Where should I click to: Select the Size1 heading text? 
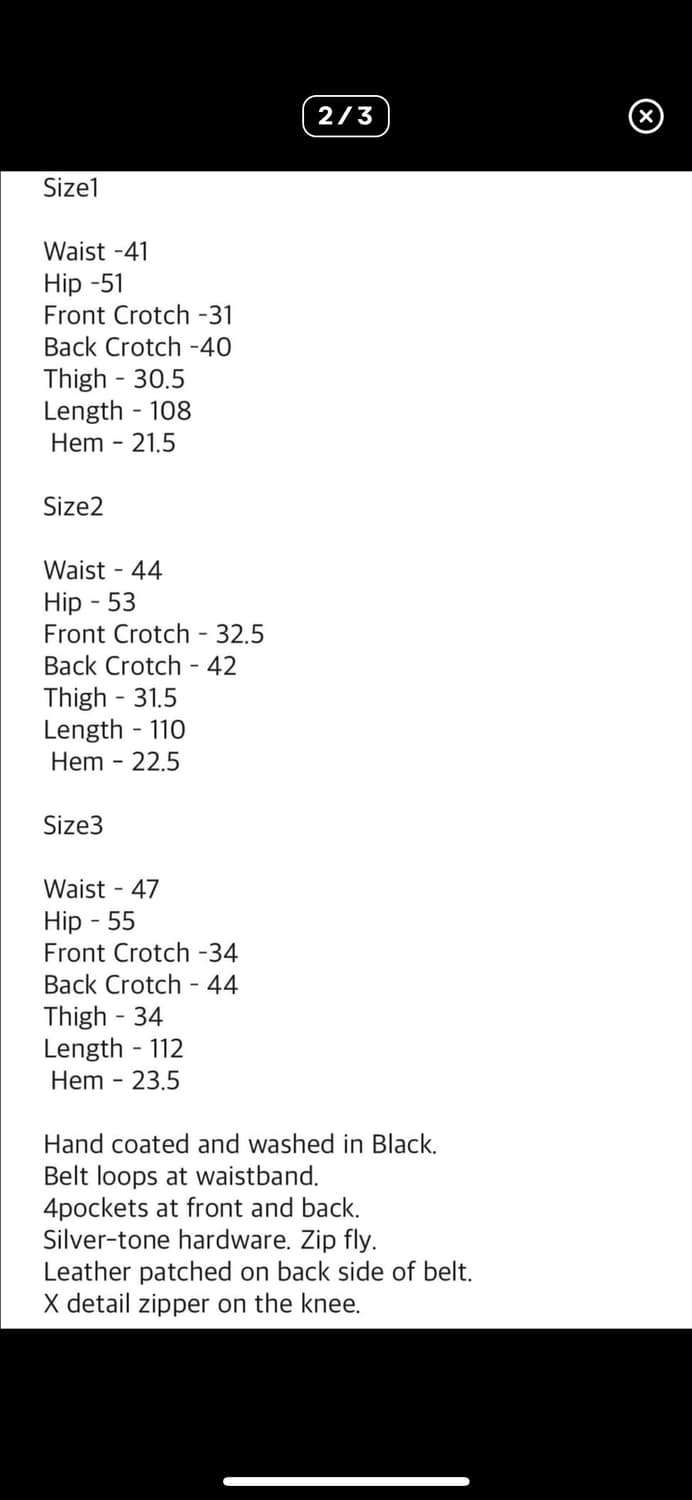pos(71,187)
